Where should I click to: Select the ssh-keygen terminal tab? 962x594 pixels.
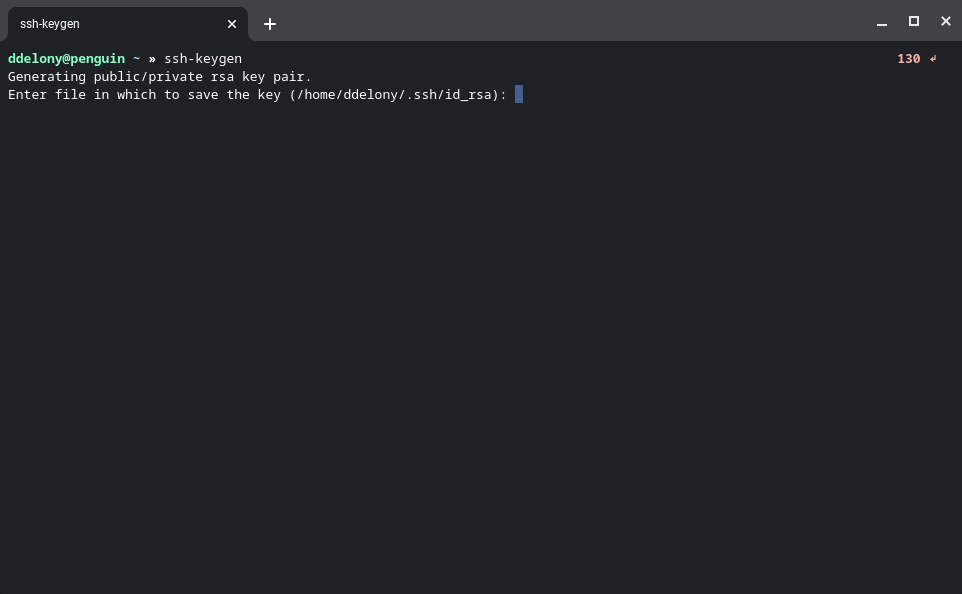click(128, 24)
